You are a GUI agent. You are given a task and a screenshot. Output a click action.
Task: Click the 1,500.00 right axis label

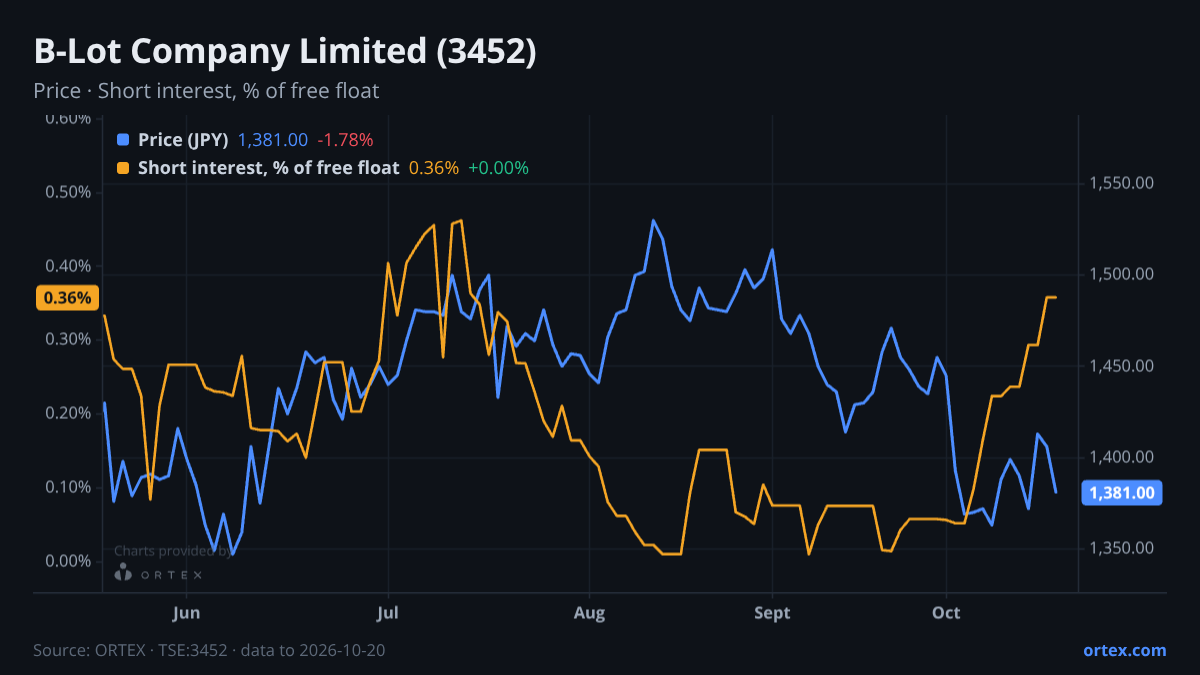click(x=1122, y=274)
